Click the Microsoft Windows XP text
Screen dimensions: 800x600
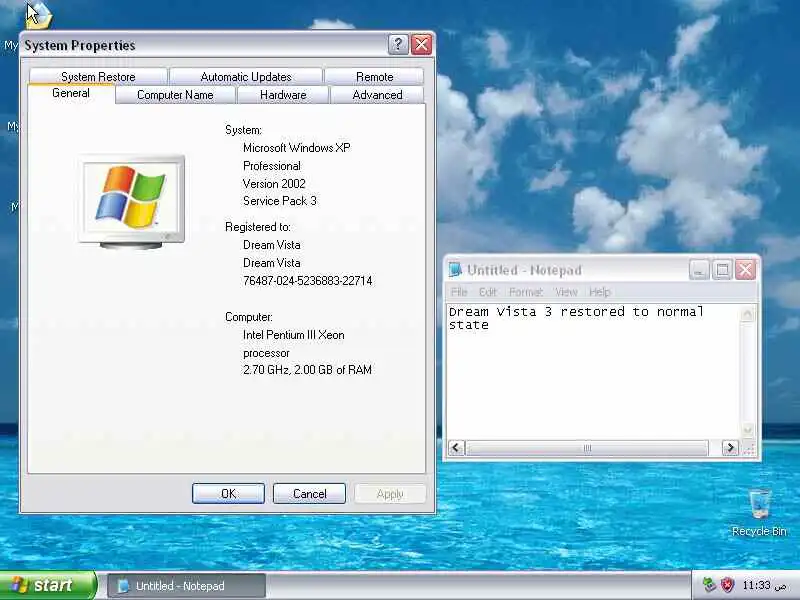[296, 148]
